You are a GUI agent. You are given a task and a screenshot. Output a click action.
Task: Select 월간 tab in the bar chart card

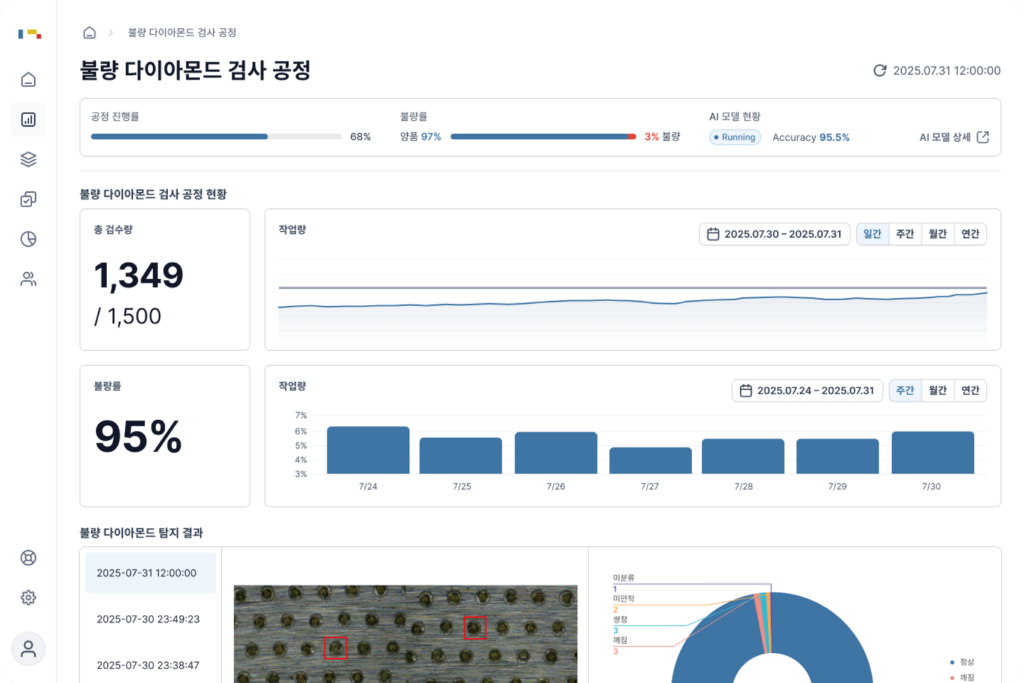938,390
